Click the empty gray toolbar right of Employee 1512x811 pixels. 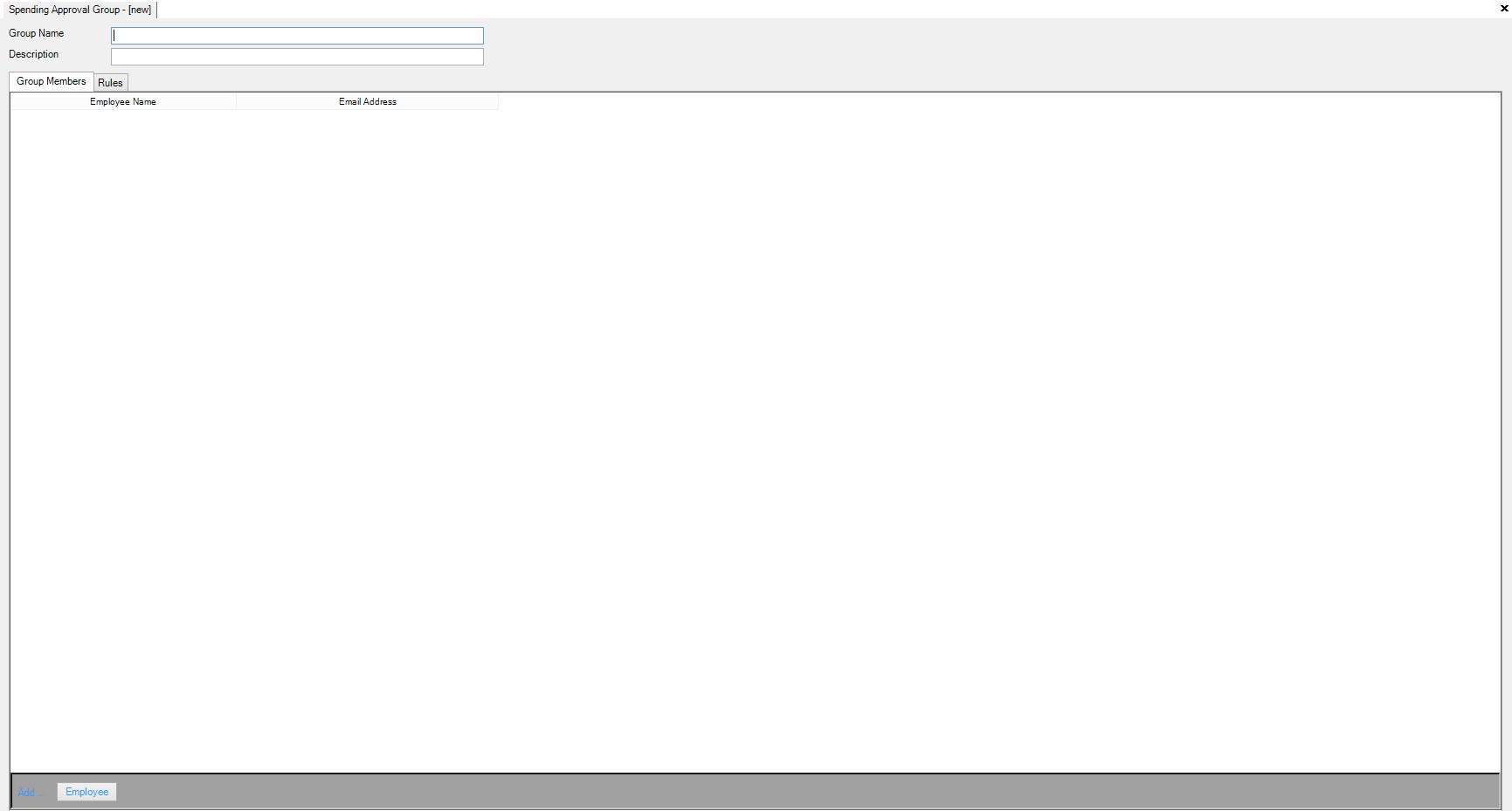coord(786,792)
